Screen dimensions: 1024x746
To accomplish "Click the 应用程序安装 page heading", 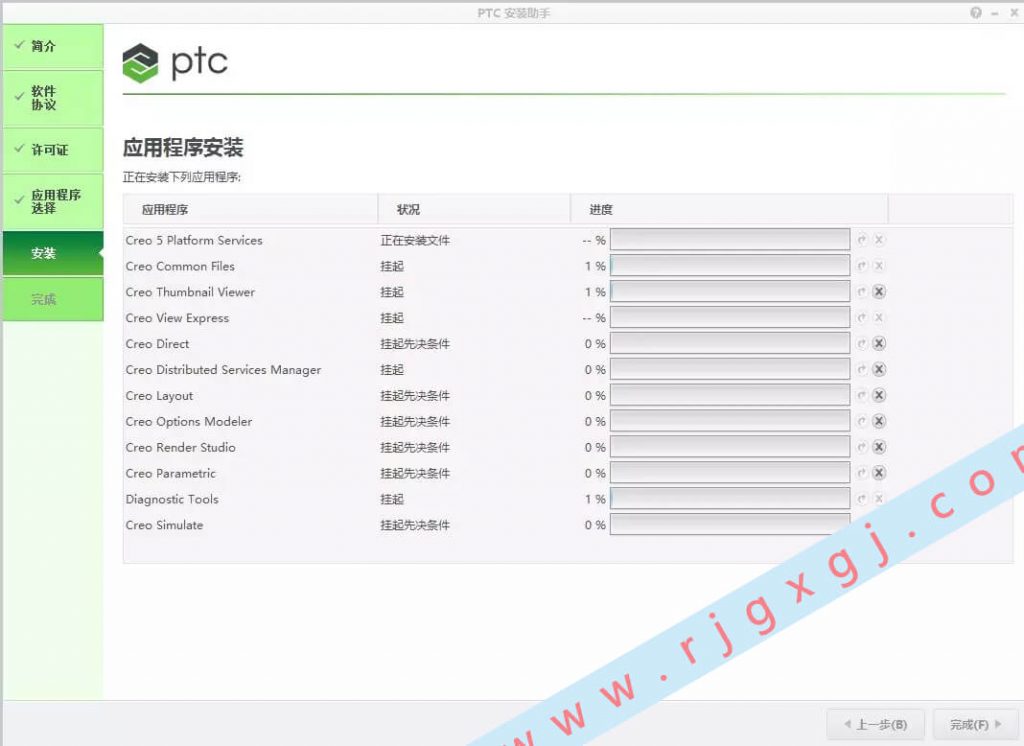I will pos(183,148).
